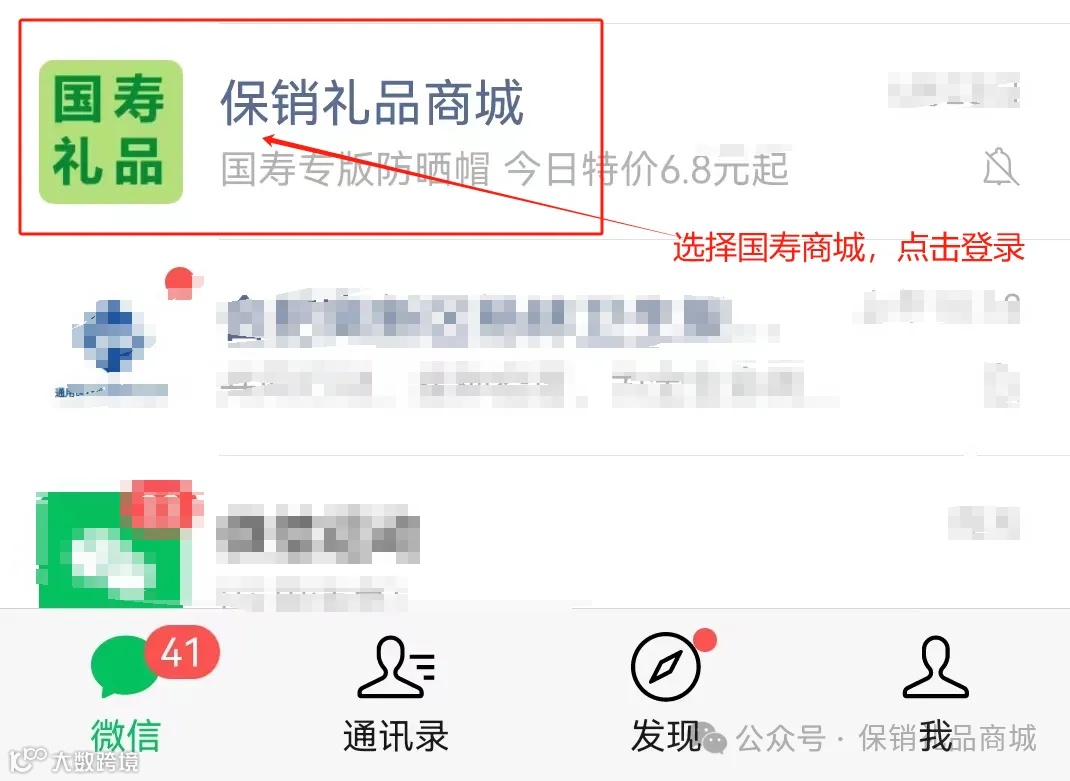Switch to the 通讯录 tab label
1070x781 pixels.
coord(396,736)
